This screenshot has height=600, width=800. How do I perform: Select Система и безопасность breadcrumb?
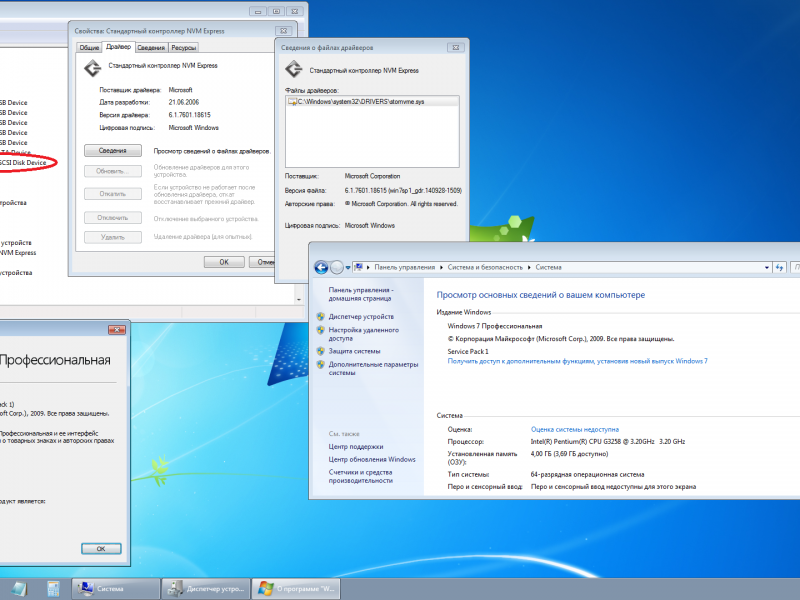click(485, 267)
